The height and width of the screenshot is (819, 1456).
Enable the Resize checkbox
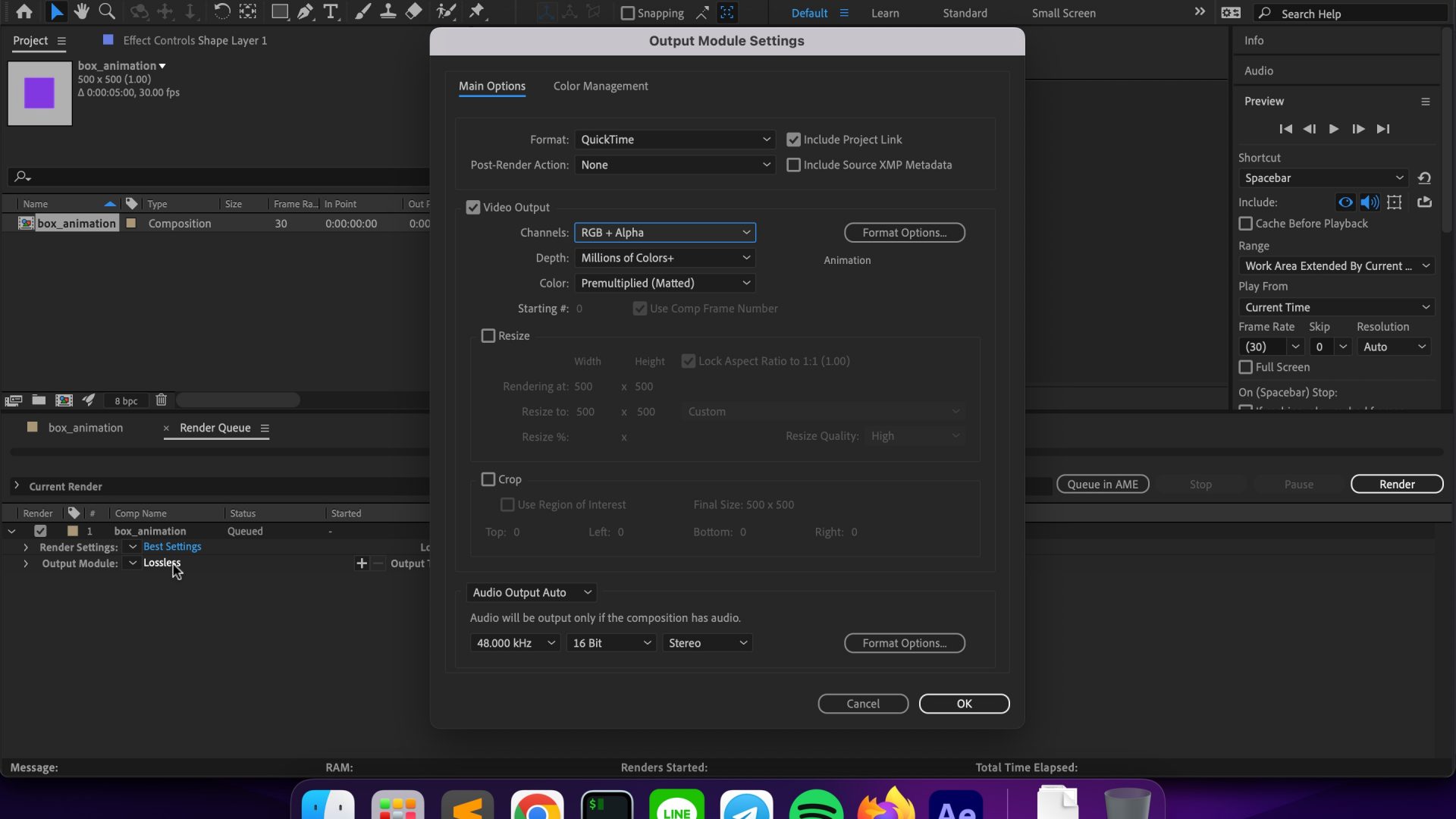489,336
